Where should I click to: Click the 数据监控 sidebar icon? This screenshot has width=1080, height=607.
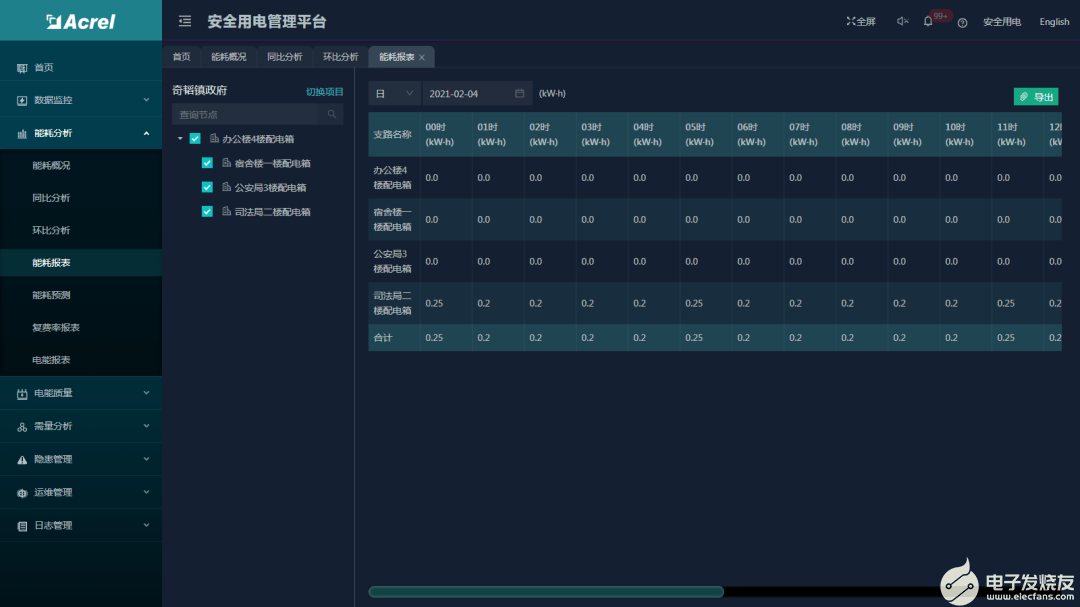22,101
